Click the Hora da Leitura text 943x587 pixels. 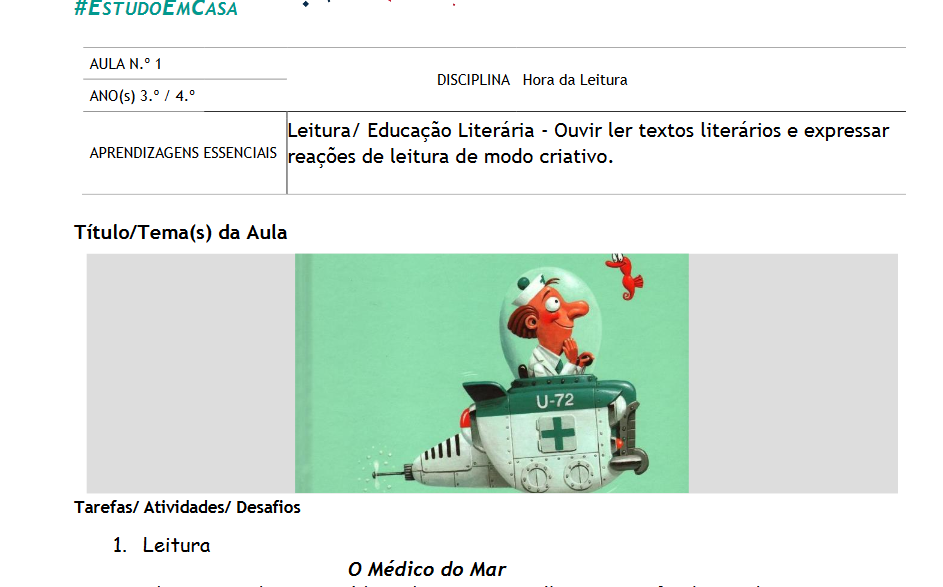click(x=574, y=80)
